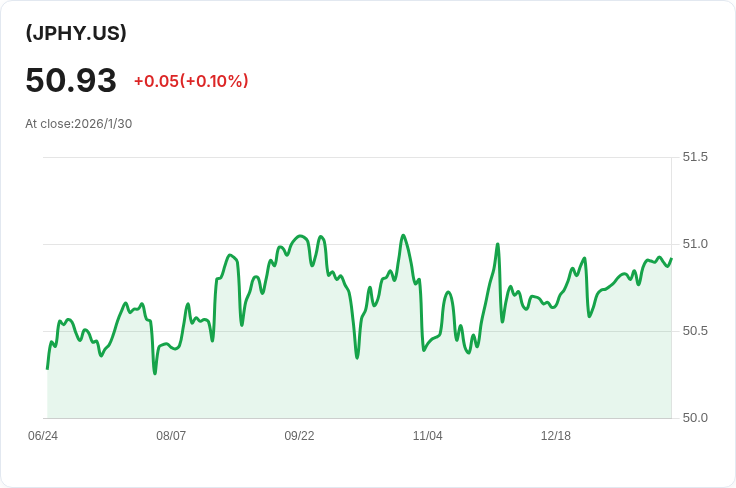This screenshot has width=736, height=488.
Task: Click the 51.0 y-axis price label
Action: pyautogui.click(x=695, y=244)
